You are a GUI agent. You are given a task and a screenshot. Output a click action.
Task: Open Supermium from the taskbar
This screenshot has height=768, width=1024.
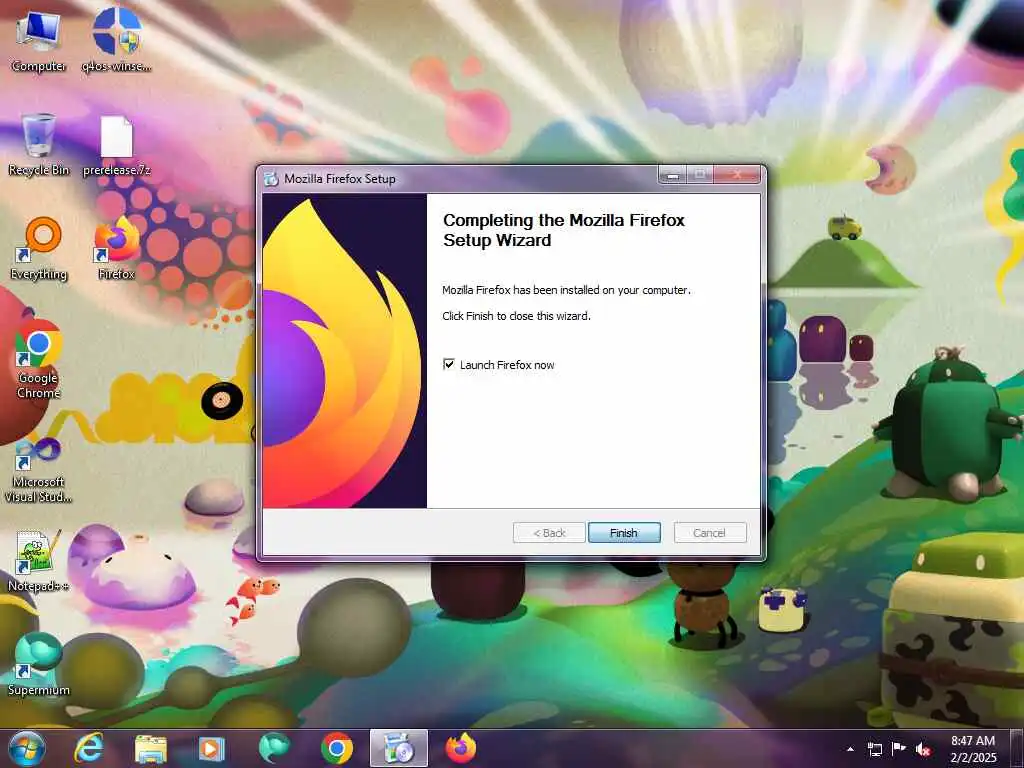tap(274, 748)
